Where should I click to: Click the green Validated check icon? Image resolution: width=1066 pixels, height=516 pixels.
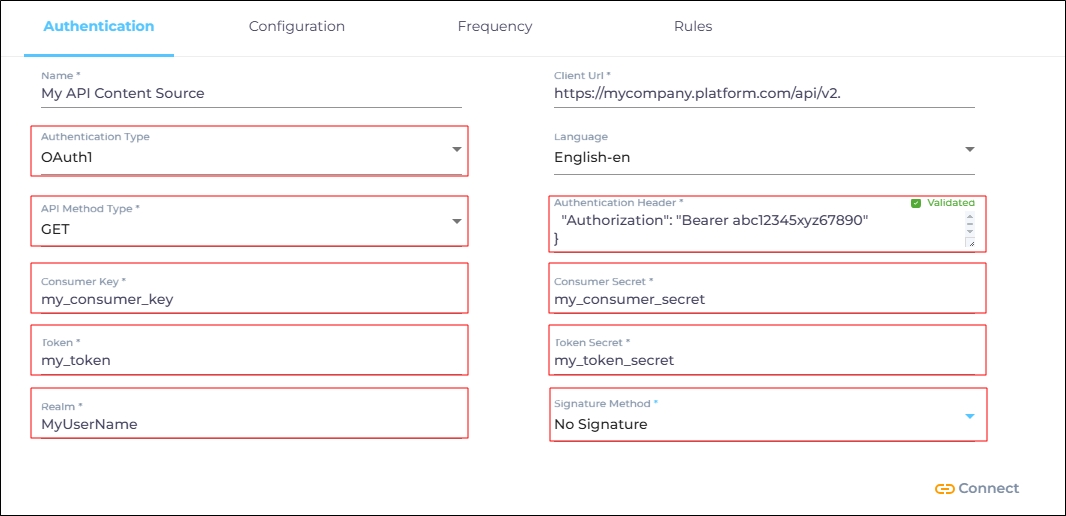916,203
